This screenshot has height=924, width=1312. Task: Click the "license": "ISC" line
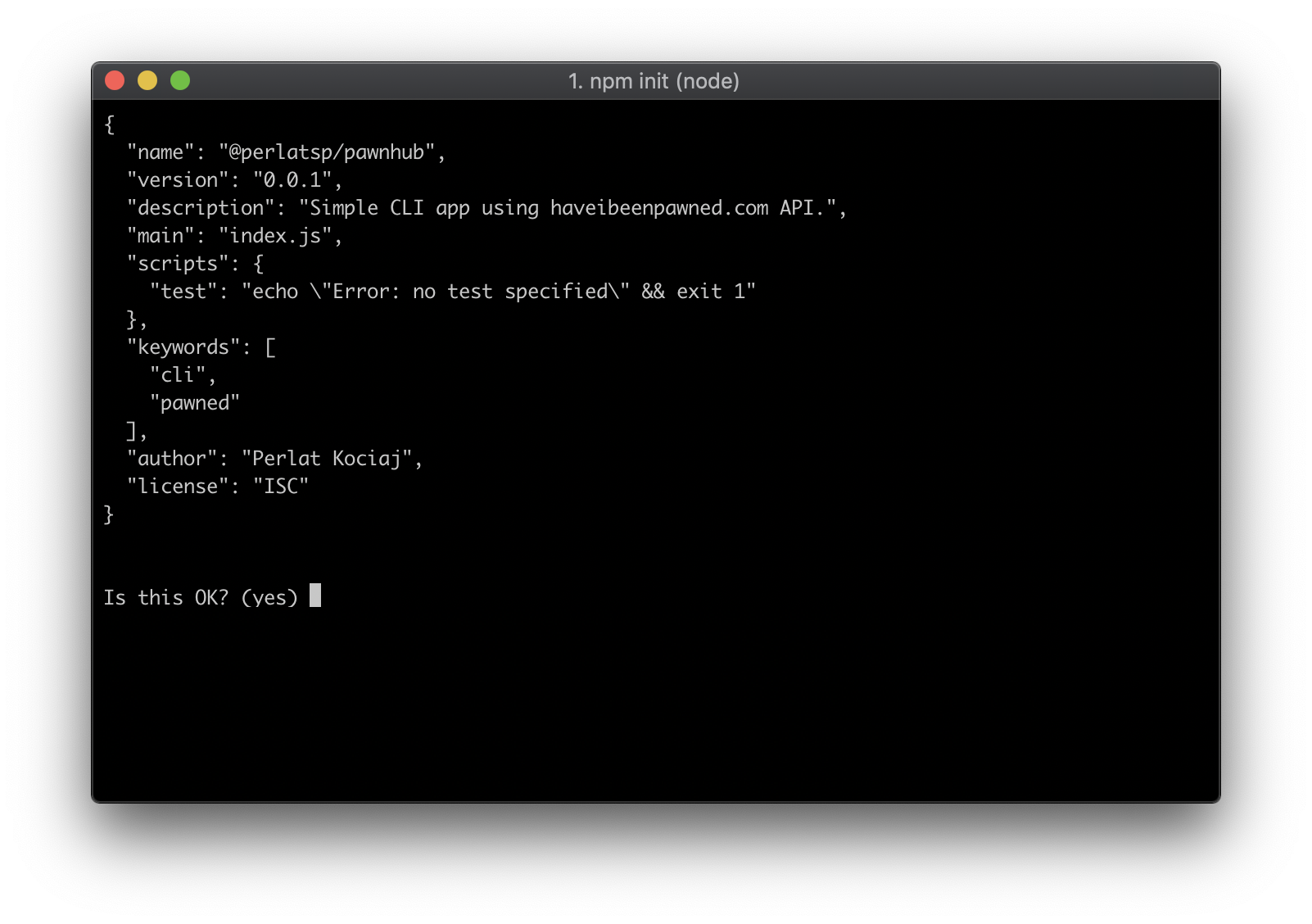click(x=218, y=487)
